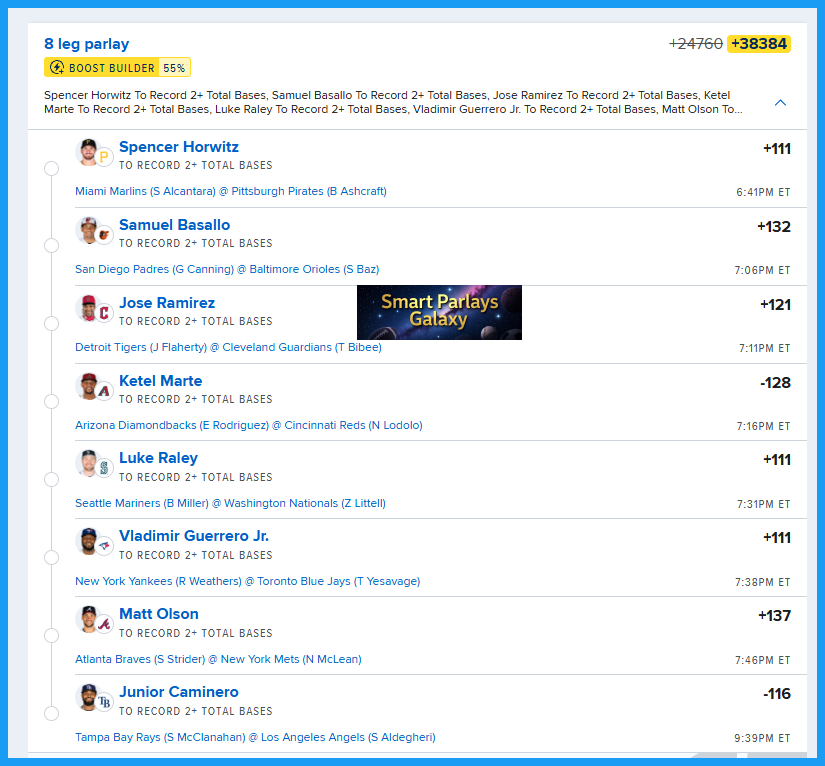The height and width of the screenshot is (766, 825).
Task: Open Vladimir Guerrero Jr. player name link
Action: tap(194, 536)
